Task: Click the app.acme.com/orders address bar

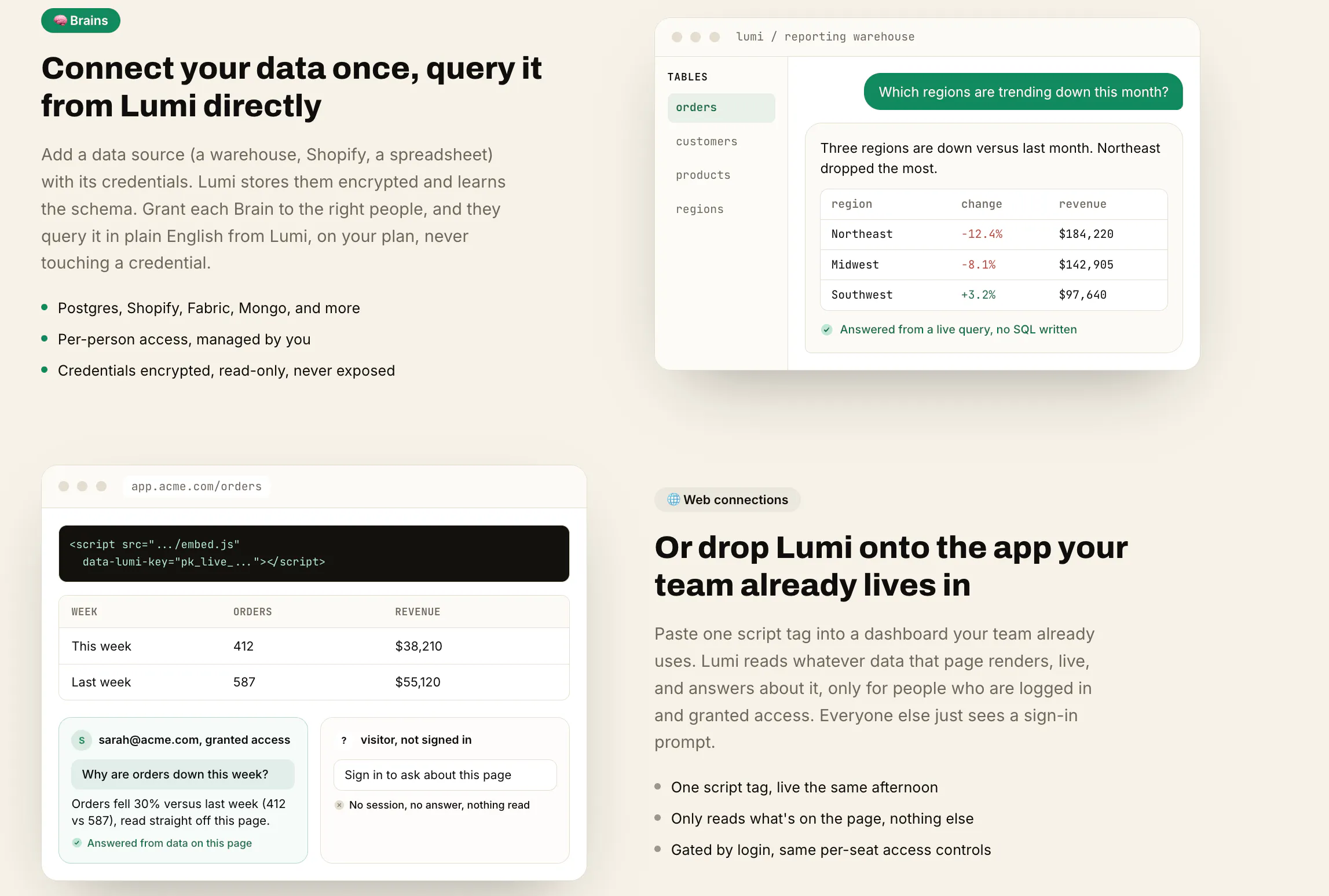Action: [x=196, y=487]
